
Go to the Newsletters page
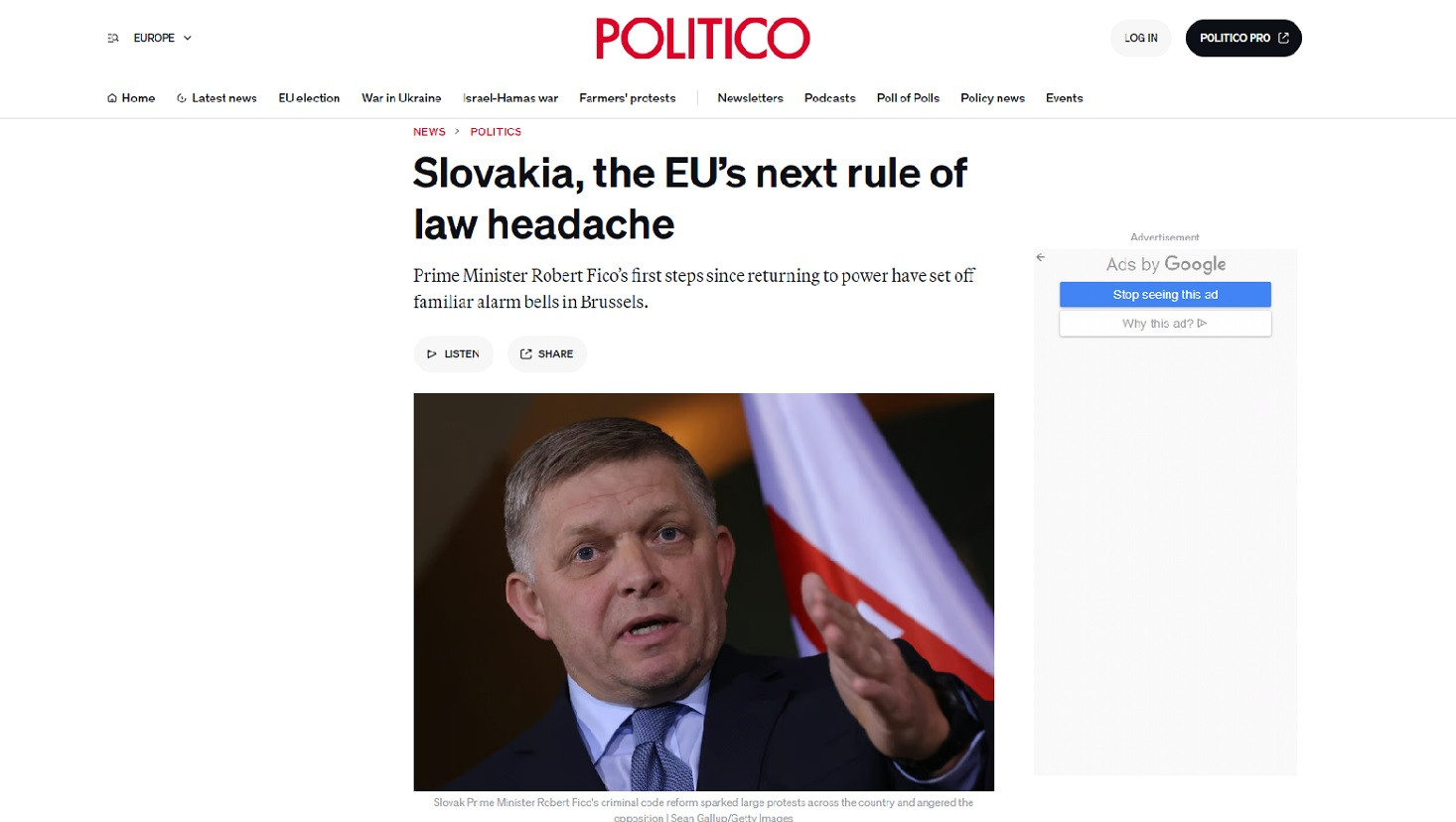(750, 98)
